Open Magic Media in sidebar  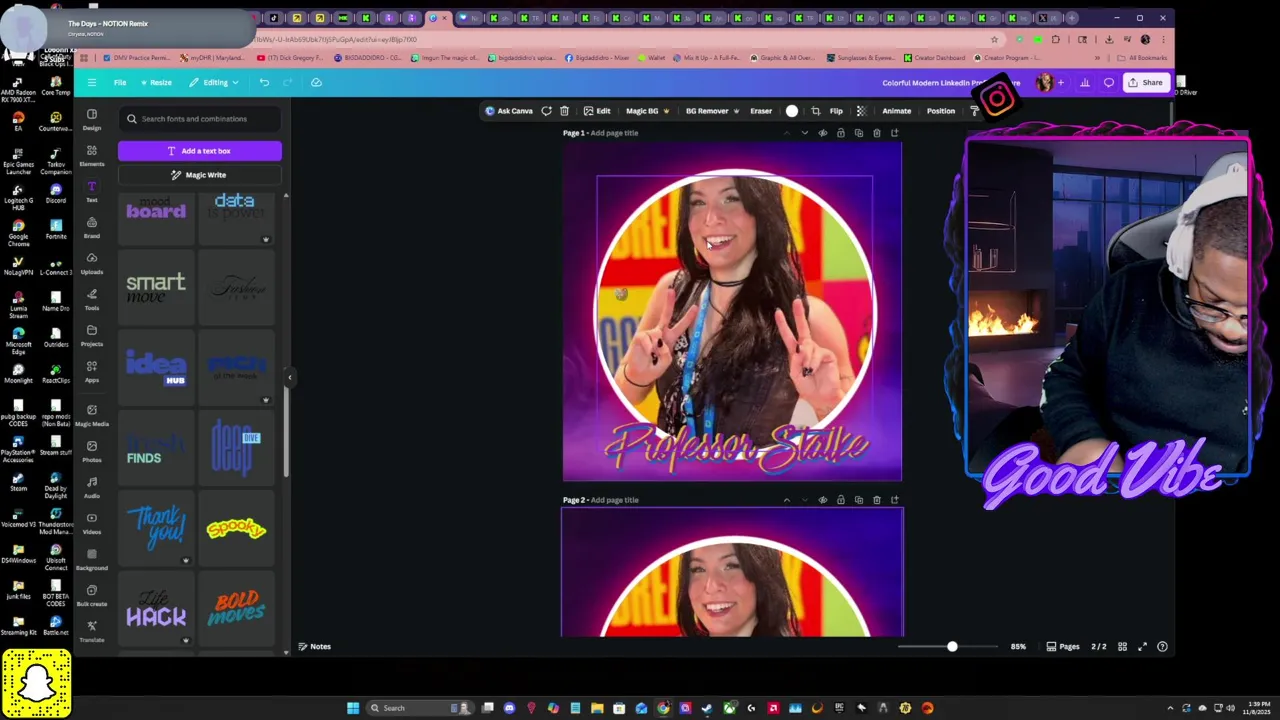pos(92,415)
